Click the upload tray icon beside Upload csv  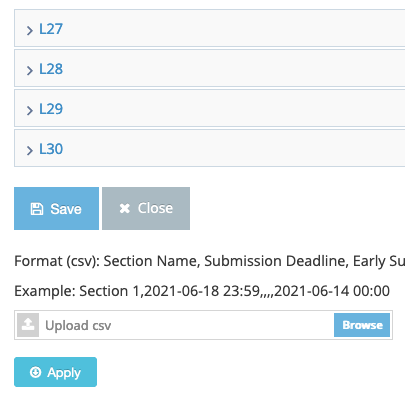pyautogui.click(x=28, y=325)
